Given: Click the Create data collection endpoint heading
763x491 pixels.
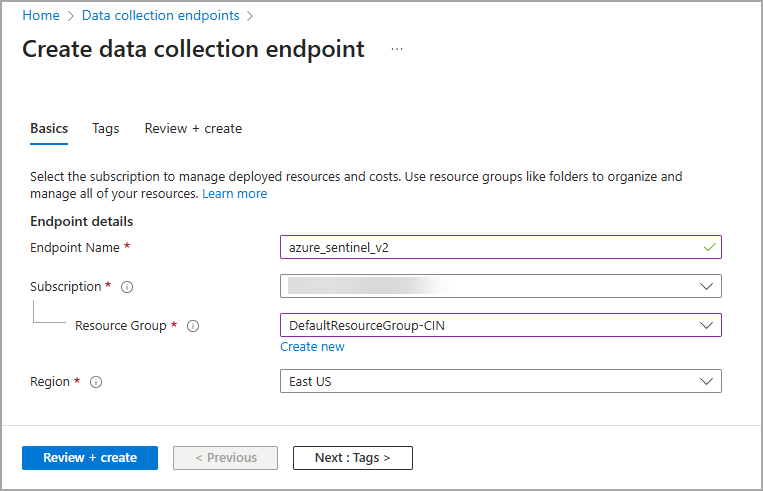Looking at the screenshot, I should click(x=193, y=49).
